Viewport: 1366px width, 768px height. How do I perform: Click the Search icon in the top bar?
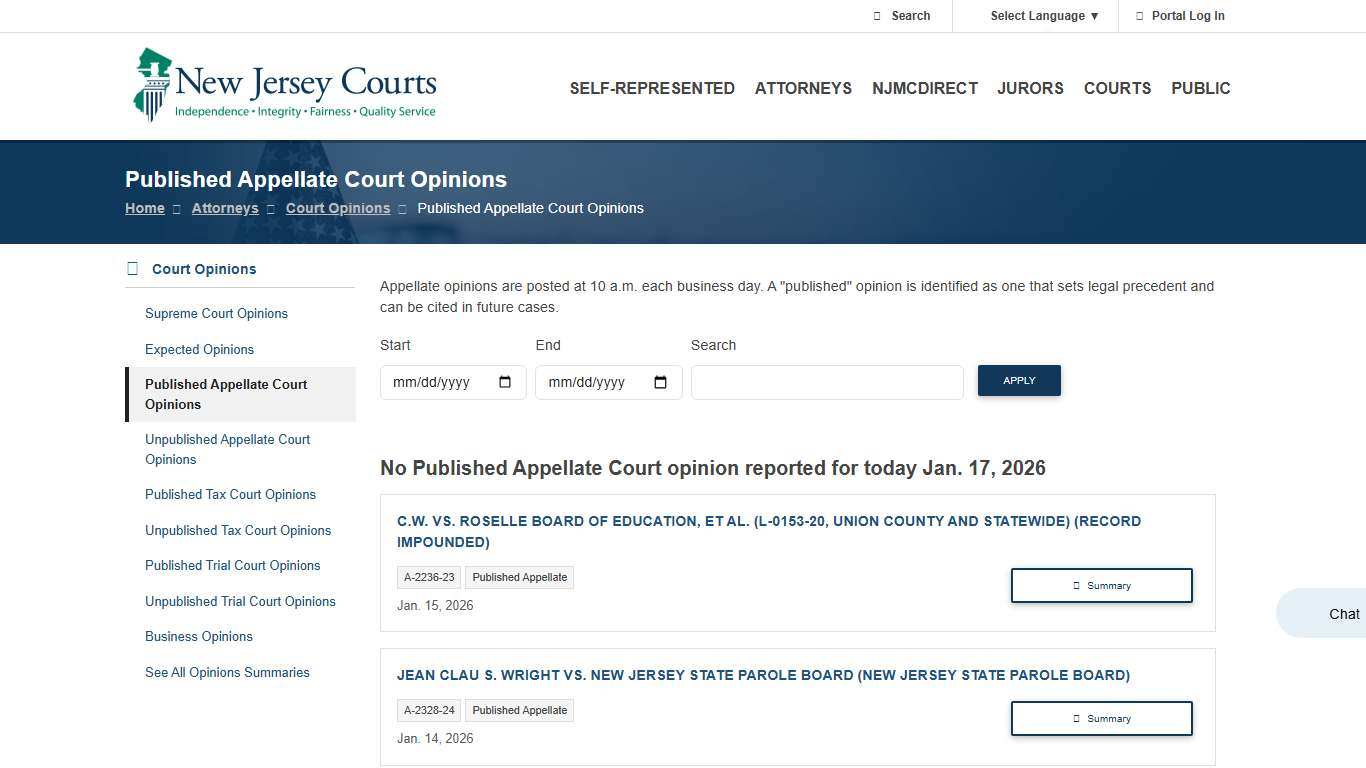tap(878, 16)
